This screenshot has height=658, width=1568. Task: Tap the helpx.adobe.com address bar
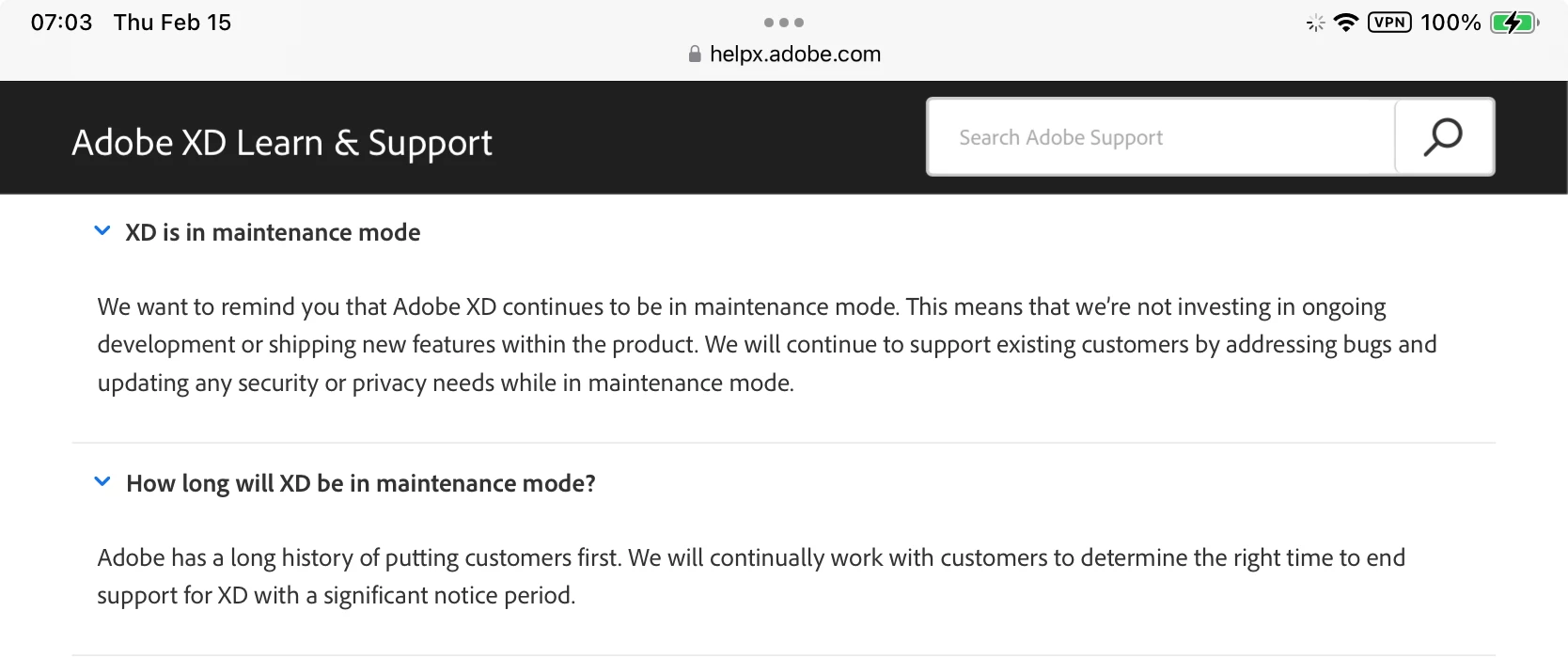click(x=784, y=55)
